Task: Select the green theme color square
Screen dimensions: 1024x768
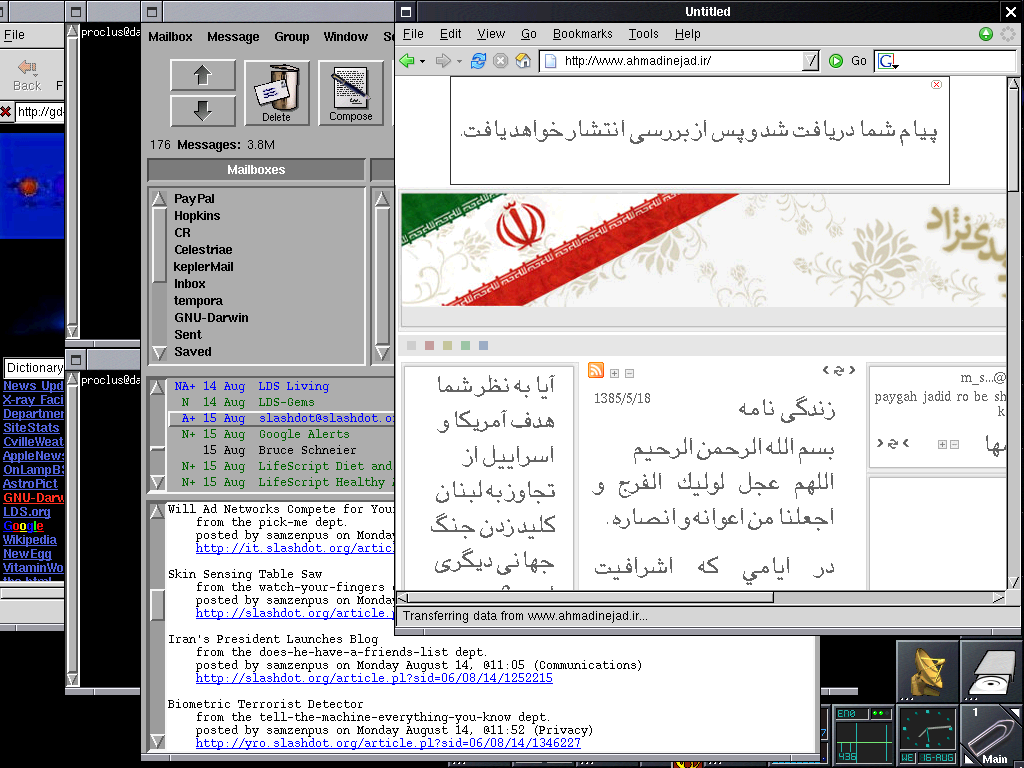Action: click(465, 345)
